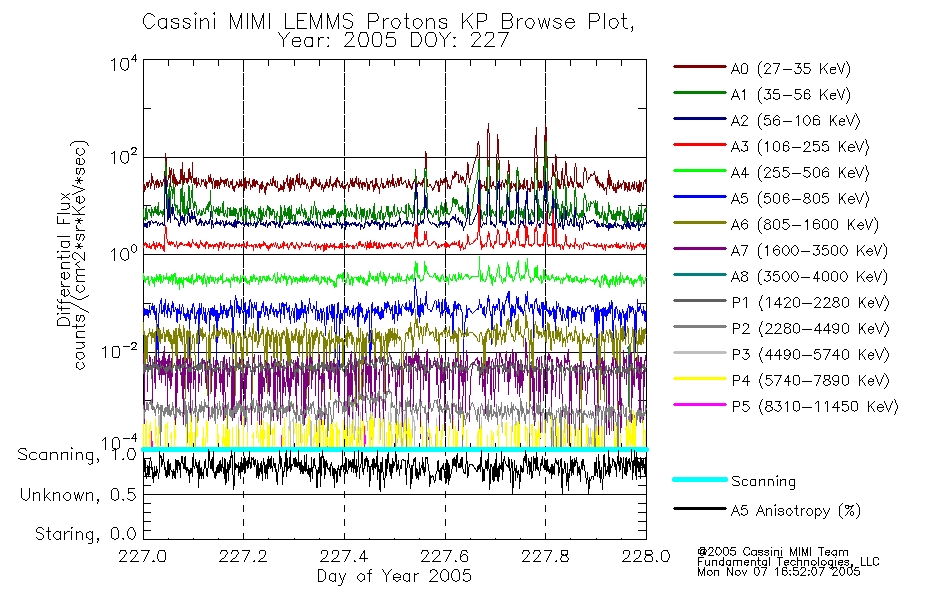Click the A3 (106-255 KeV) legend label
The height and width of the screenshot is (600, 950).
coord(800,147)
